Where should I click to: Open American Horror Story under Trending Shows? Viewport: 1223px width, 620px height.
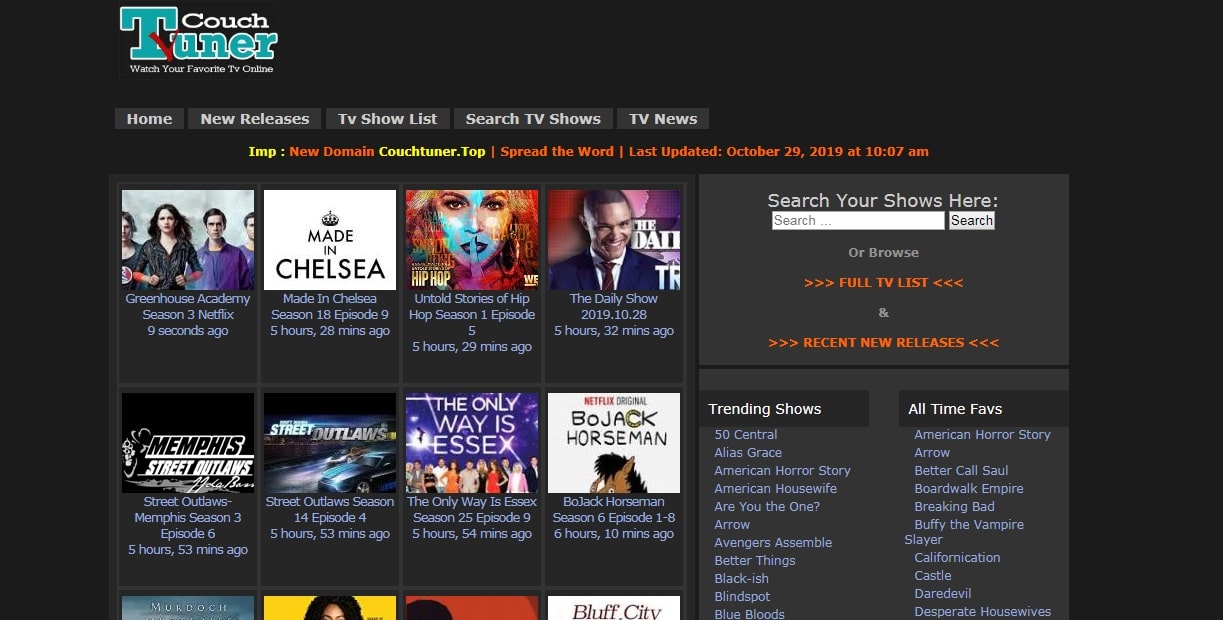tap(782, 471)
